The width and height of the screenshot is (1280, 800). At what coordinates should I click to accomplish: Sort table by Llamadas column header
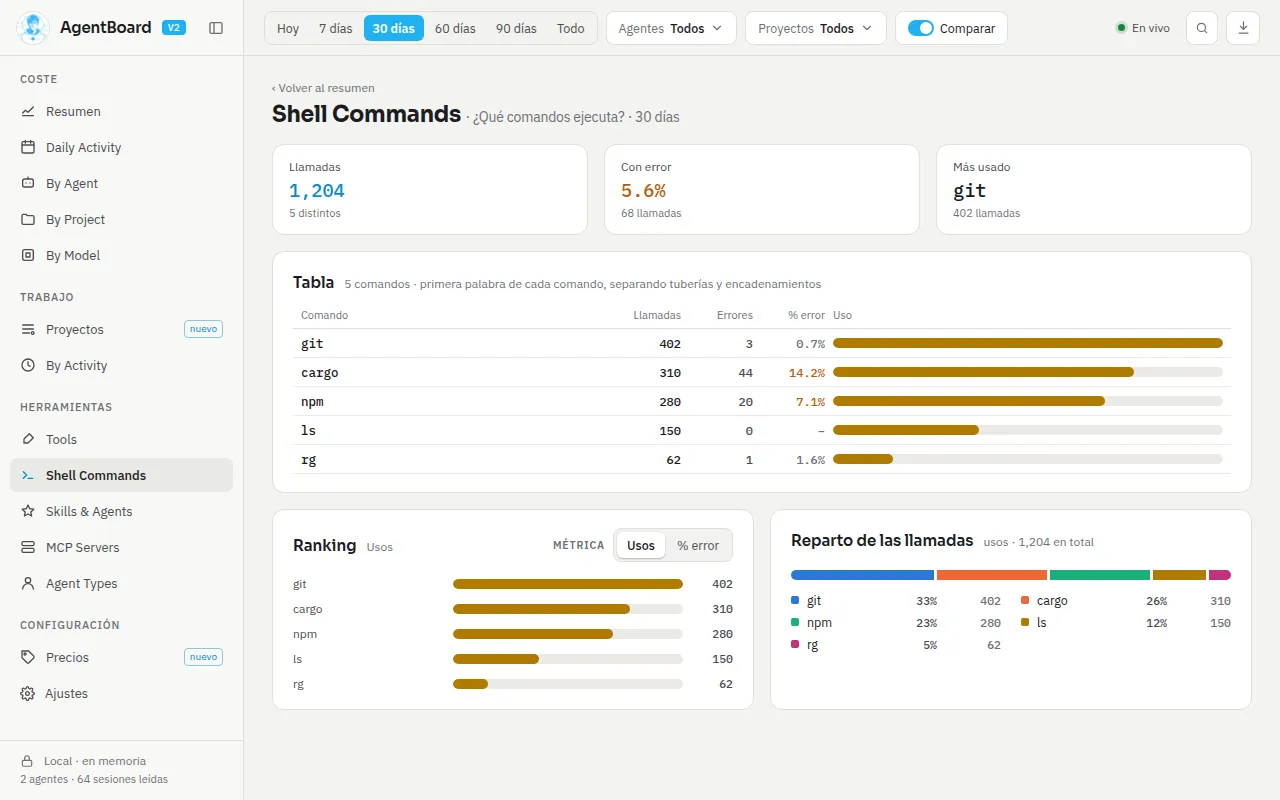coord(657,315)
